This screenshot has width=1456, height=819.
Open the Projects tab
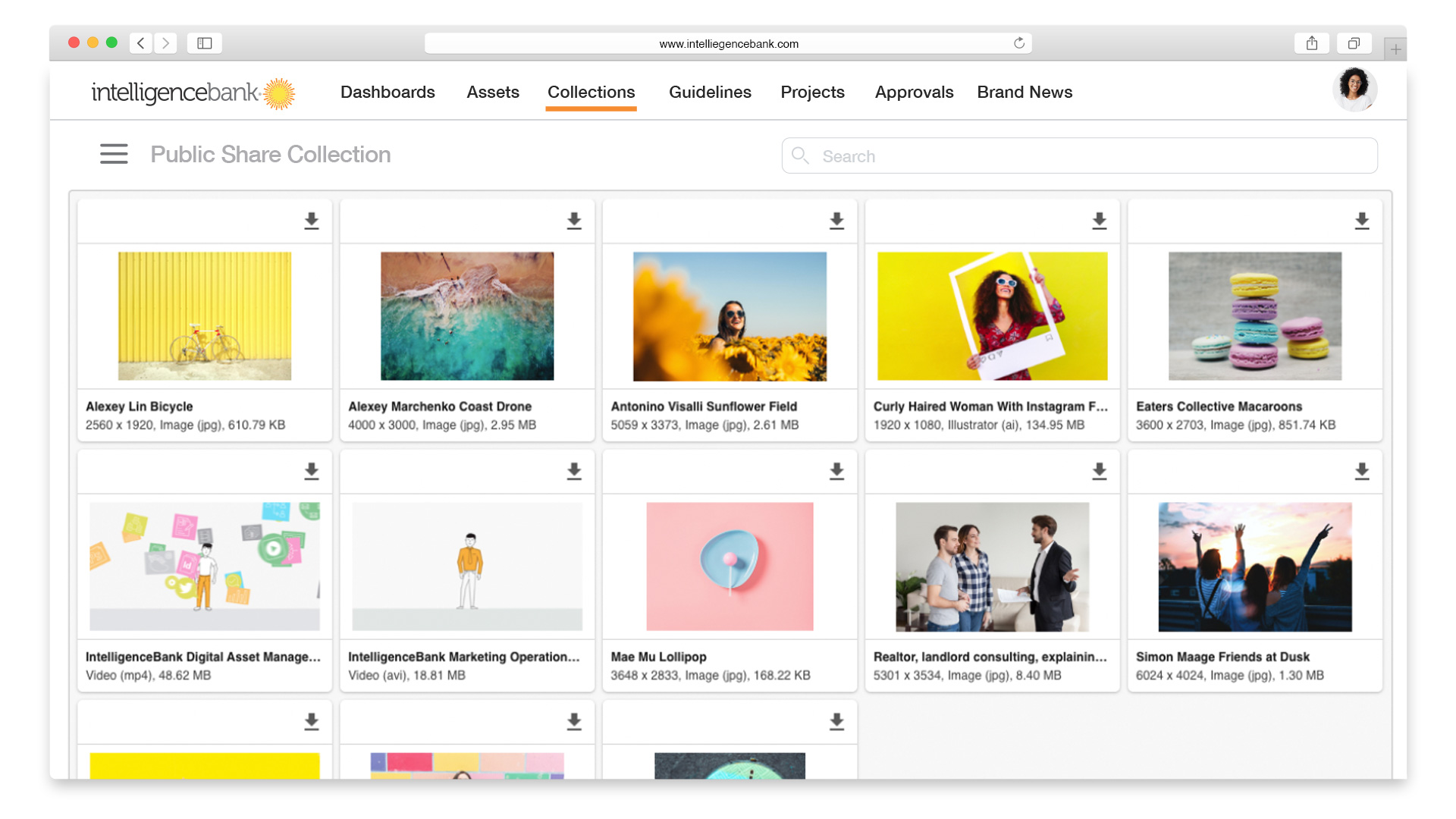click(x=812, y=92)
